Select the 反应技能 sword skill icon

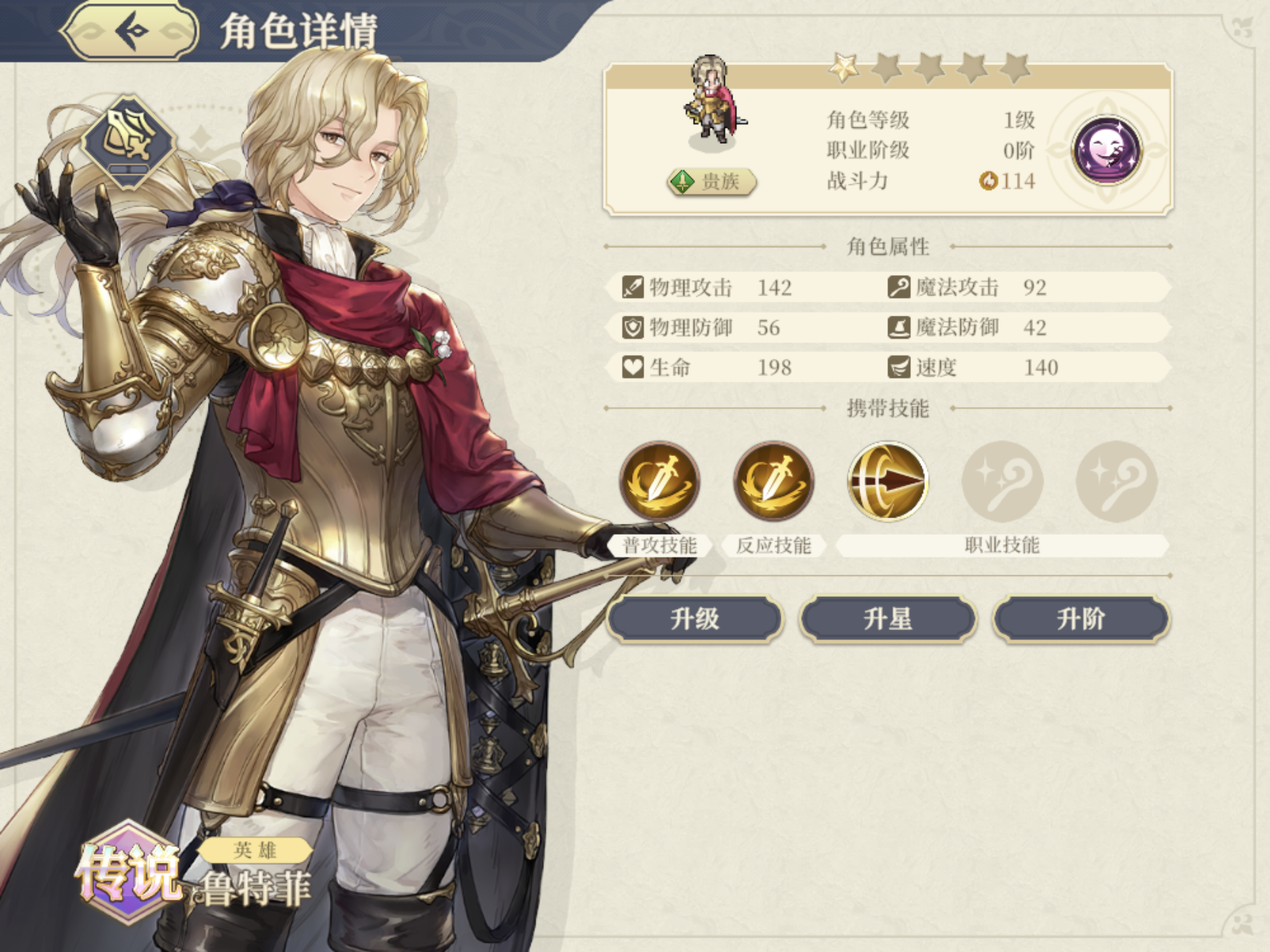(774, 481)
